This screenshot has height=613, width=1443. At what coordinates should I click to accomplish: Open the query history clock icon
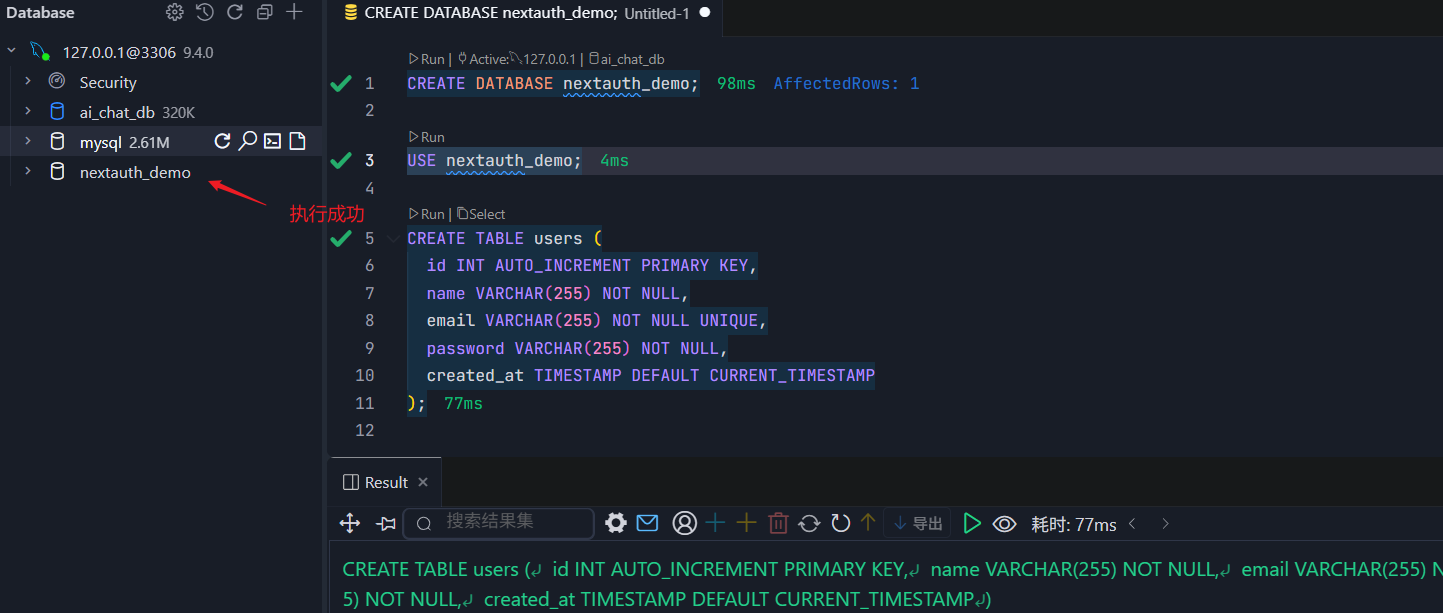(205, 12)
